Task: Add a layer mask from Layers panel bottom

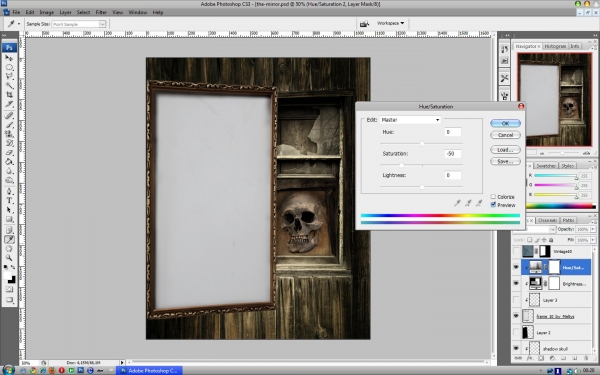Action: click(x=541, y=358)
